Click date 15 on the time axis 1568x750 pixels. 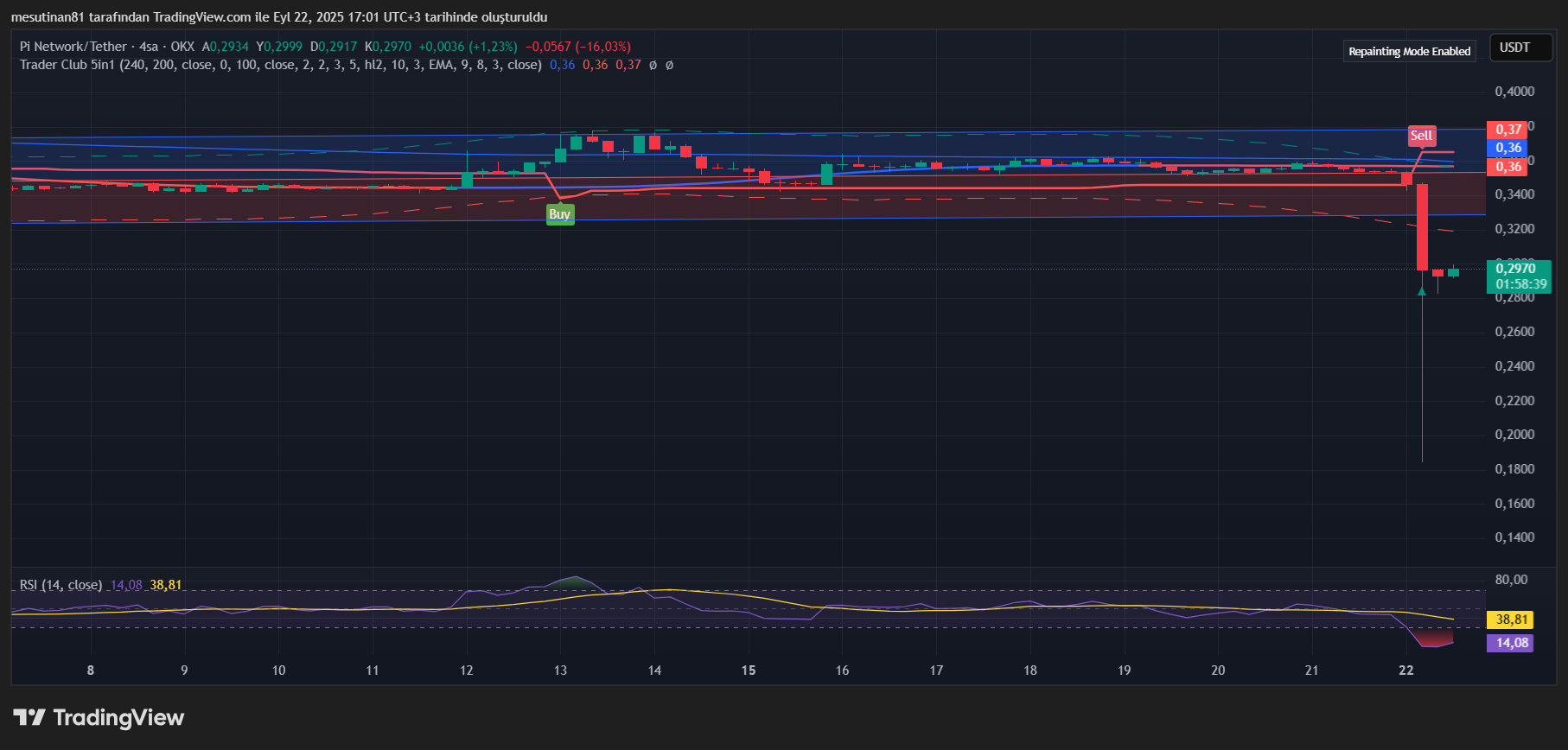pos(749,671)
